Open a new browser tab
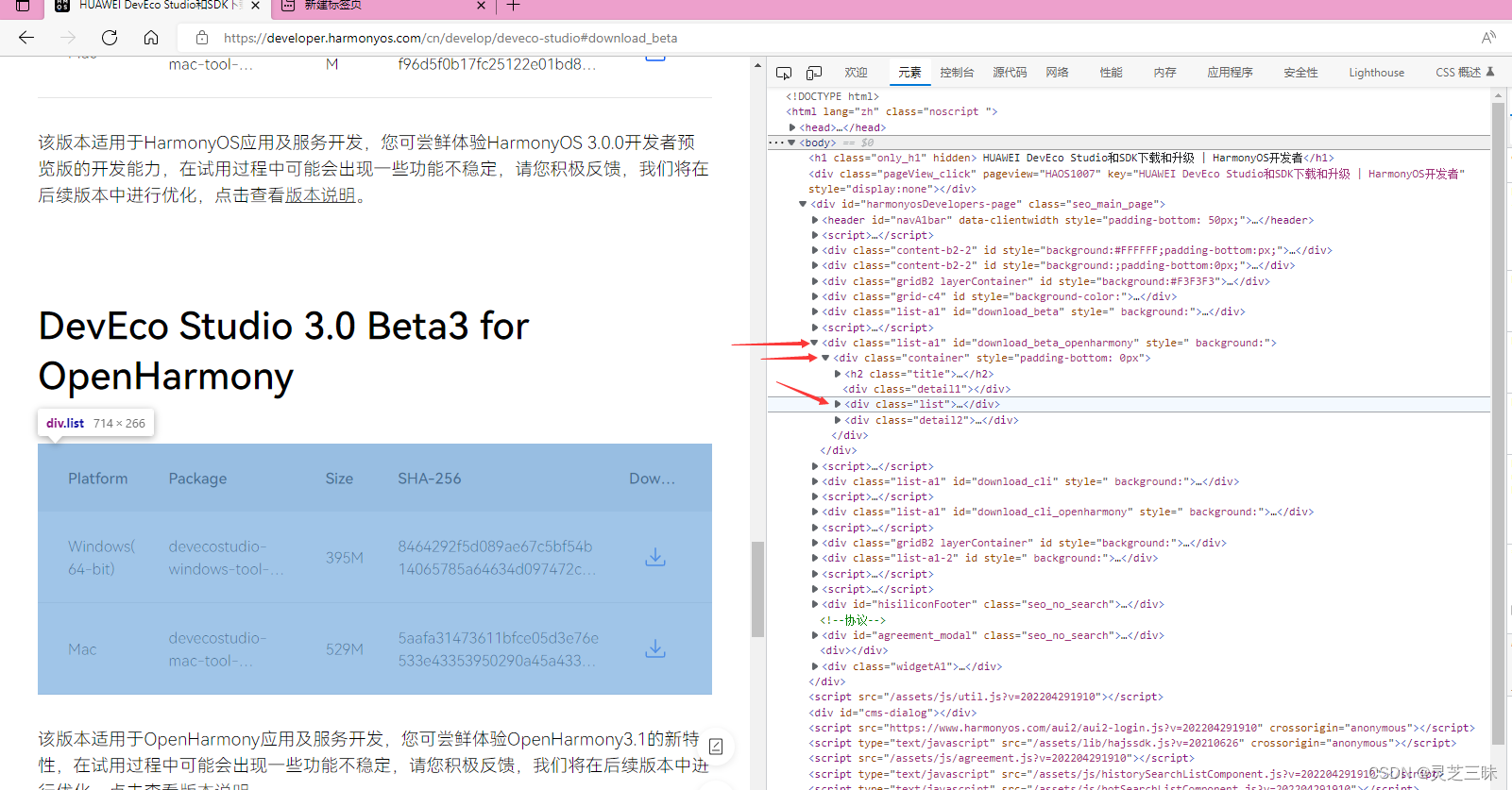The height and width of the screenshot is (790, 1512). (x=514, y=6)
